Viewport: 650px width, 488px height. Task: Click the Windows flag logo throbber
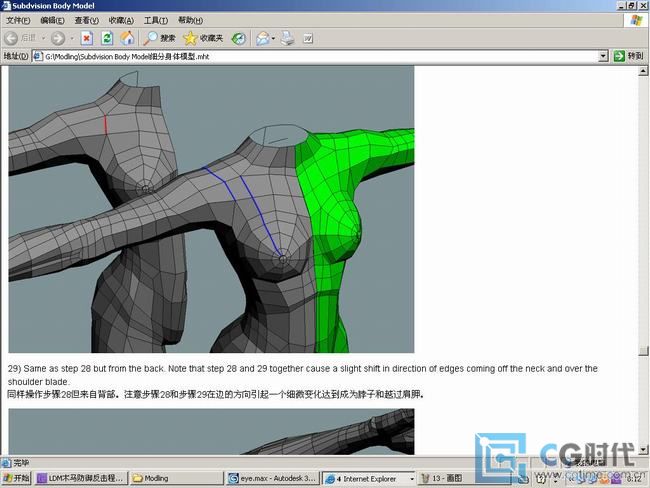636,20
